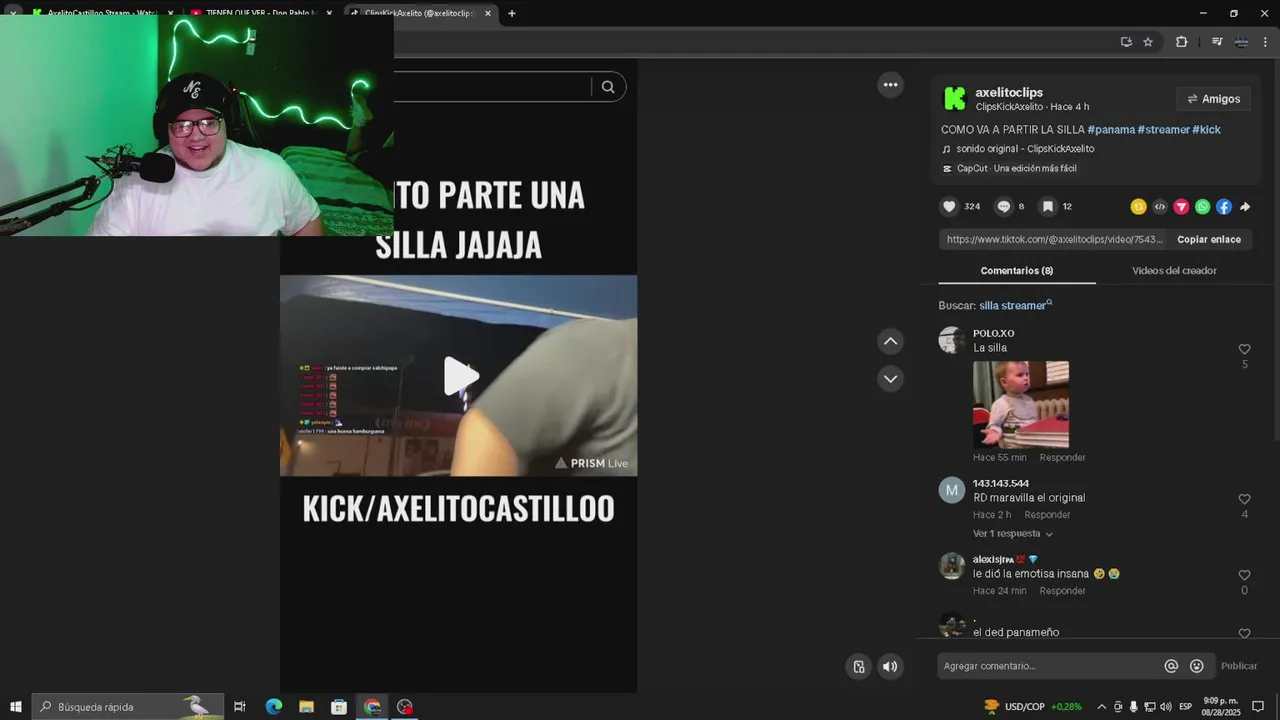The width and height of the screenshot is (1280, 720).
Task: Toggle auto-scroll button beside volume
Action: point(858,667)
